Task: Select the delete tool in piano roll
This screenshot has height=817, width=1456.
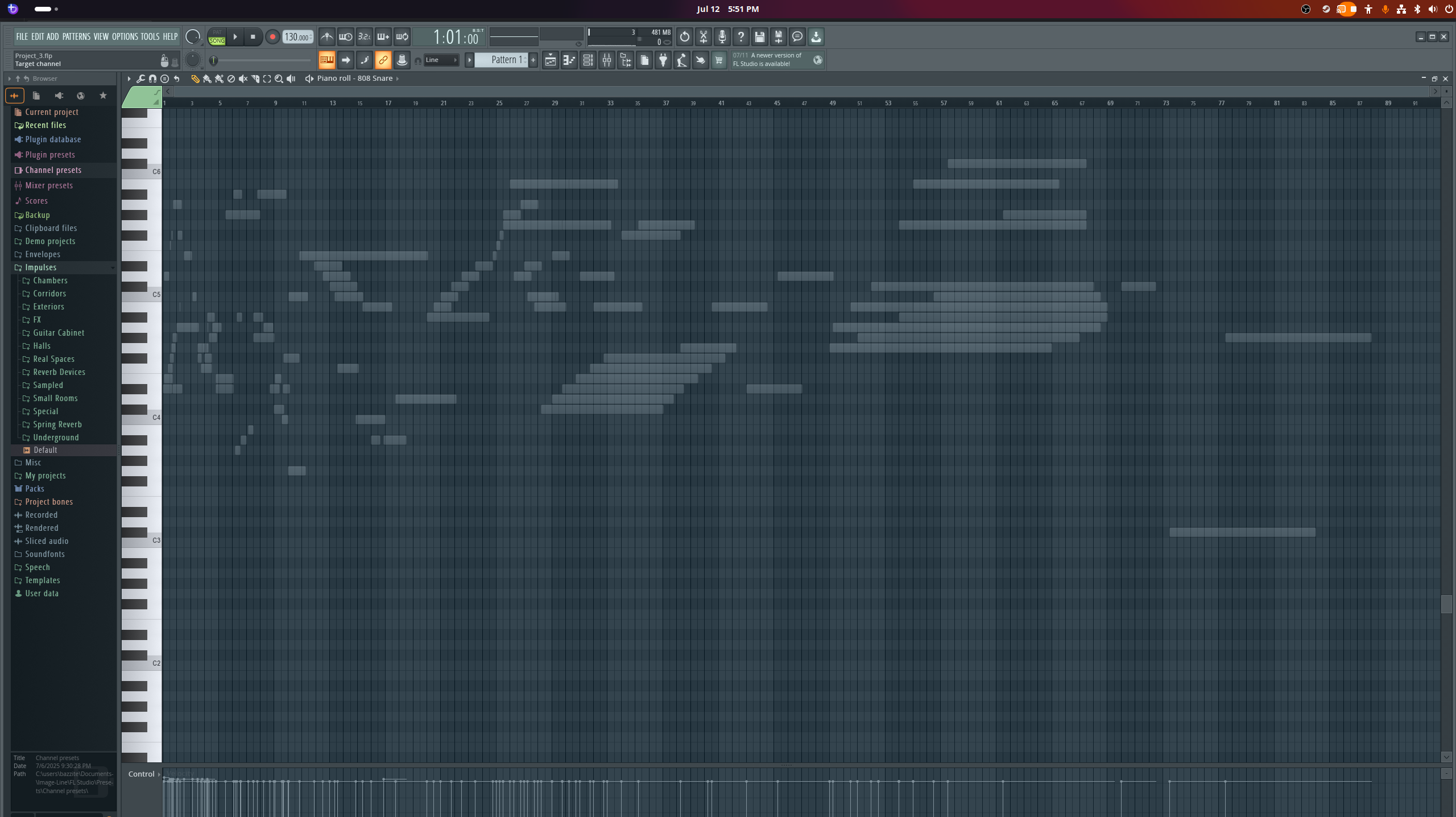Action: pyautogui.click(x=231, y=79)
